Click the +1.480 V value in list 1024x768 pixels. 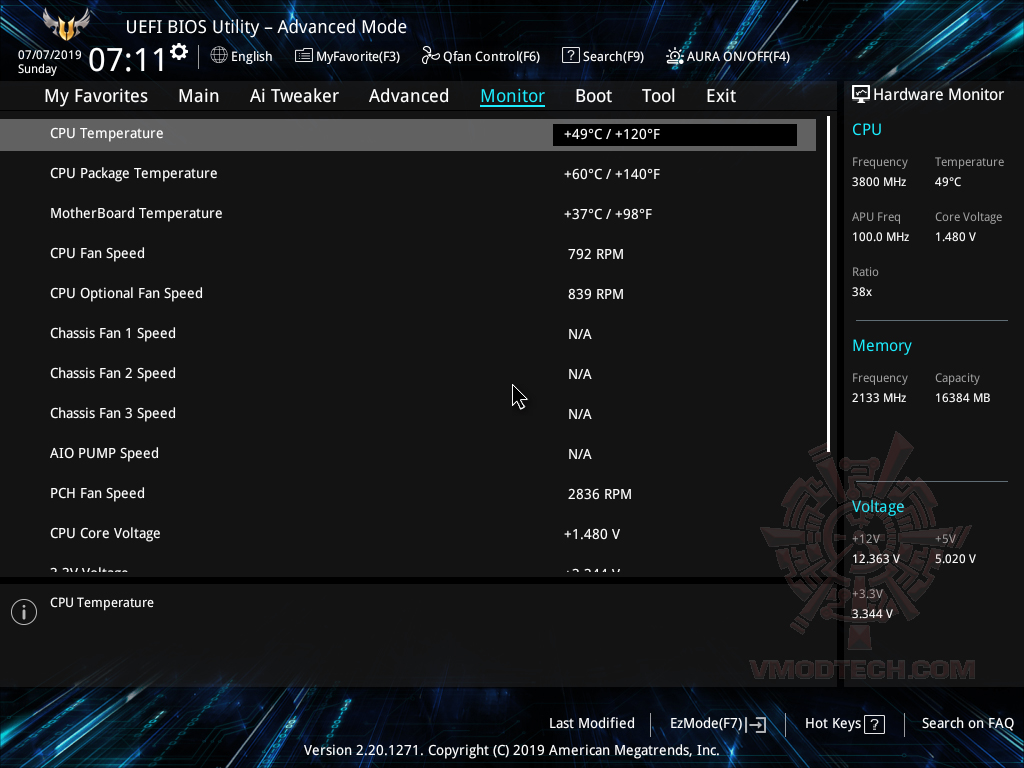[x=592, y=534]
